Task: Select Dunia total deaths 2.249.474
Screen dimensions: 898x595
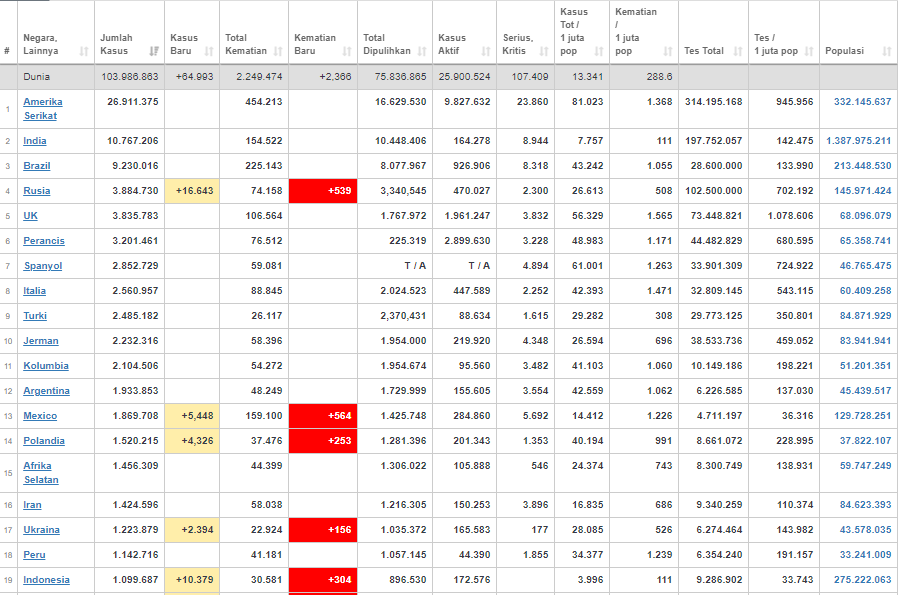Action: pyautogui.click(x=259, y=77)
